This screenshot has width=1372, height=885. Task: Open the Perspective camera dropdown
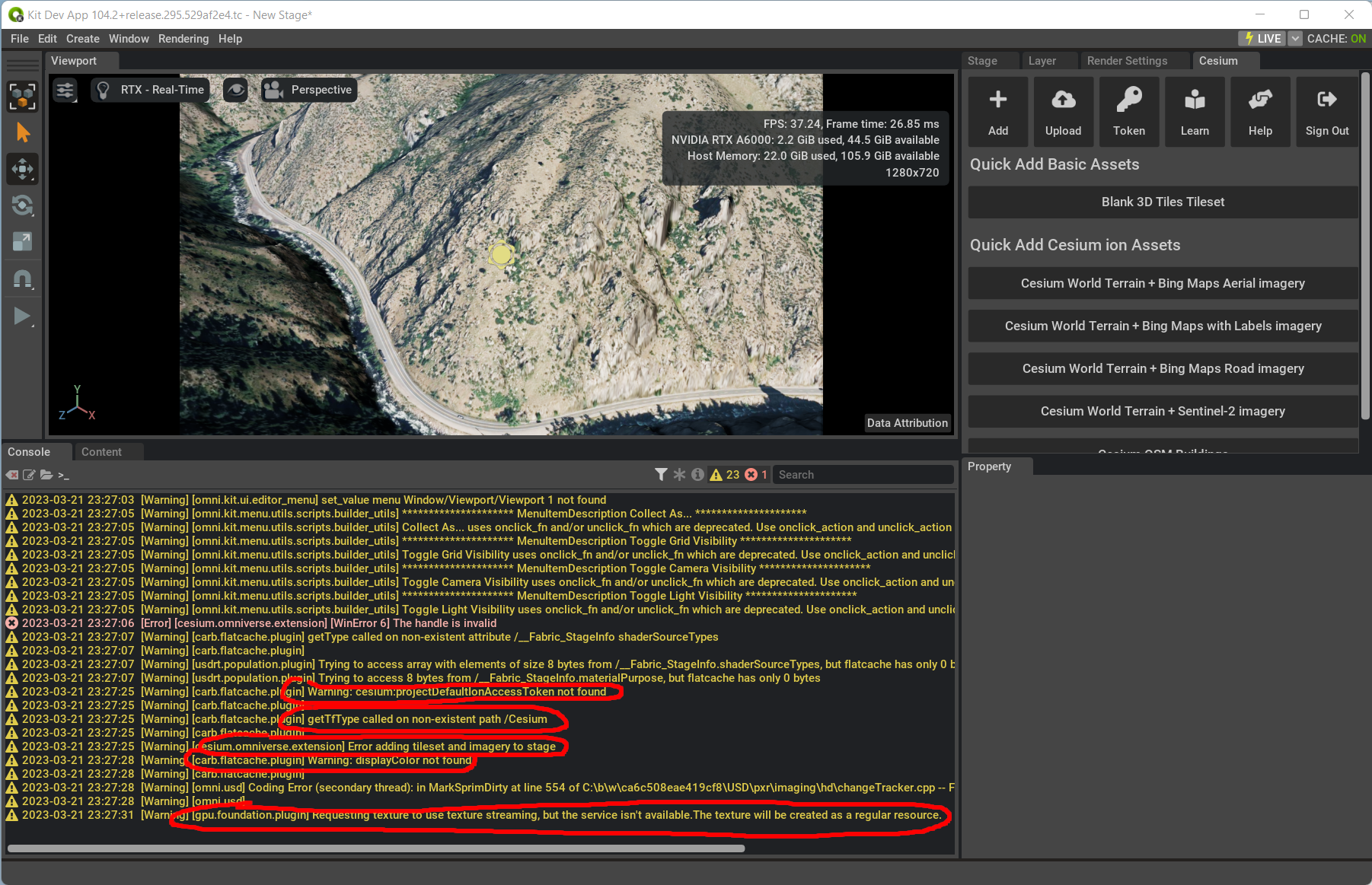coord(309,89)
